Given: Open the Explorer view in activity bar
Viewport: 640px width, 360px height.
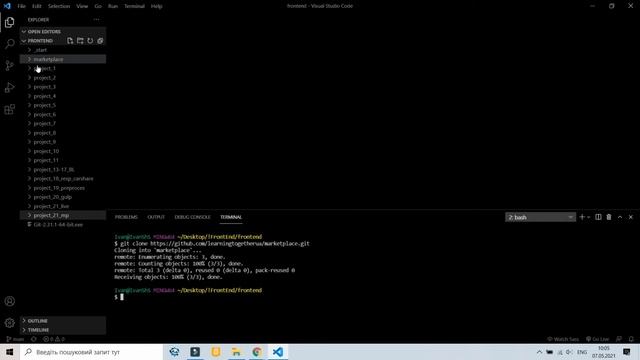Looking at the screenshot, I should [10, 22].
